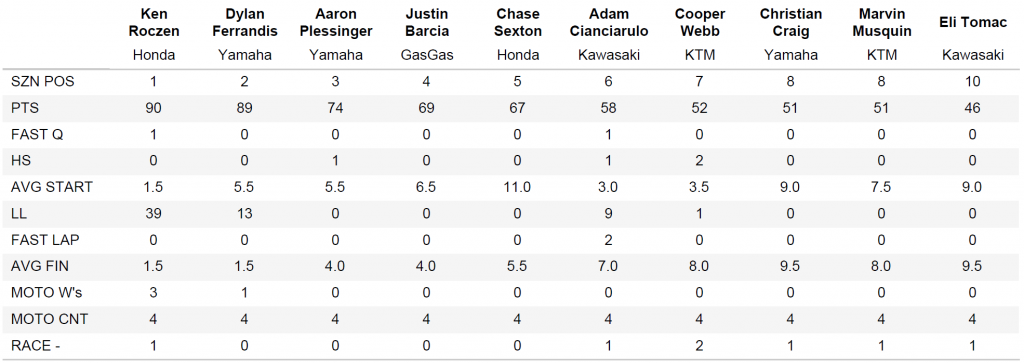Select the Christian Craig header
Viewport: 1024px width, 363px height.
(791, 22)
